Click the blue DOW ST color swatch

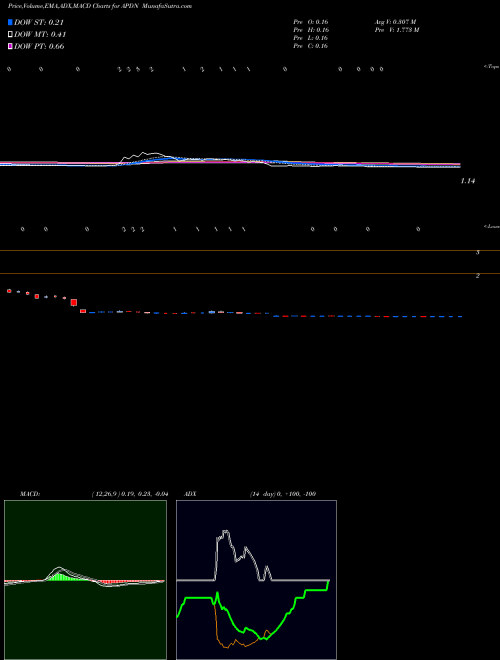point(10,22)
